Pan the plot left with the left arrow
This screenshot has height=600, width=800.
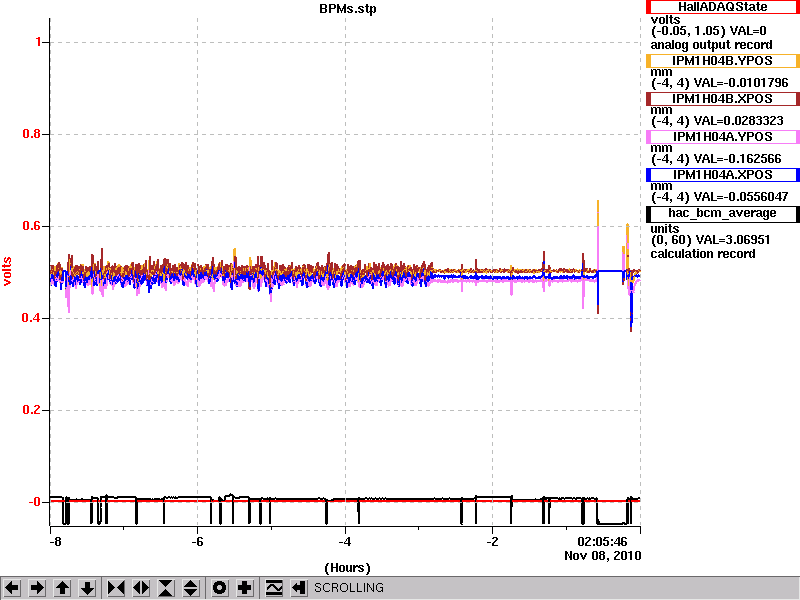[x=12, y=588]
